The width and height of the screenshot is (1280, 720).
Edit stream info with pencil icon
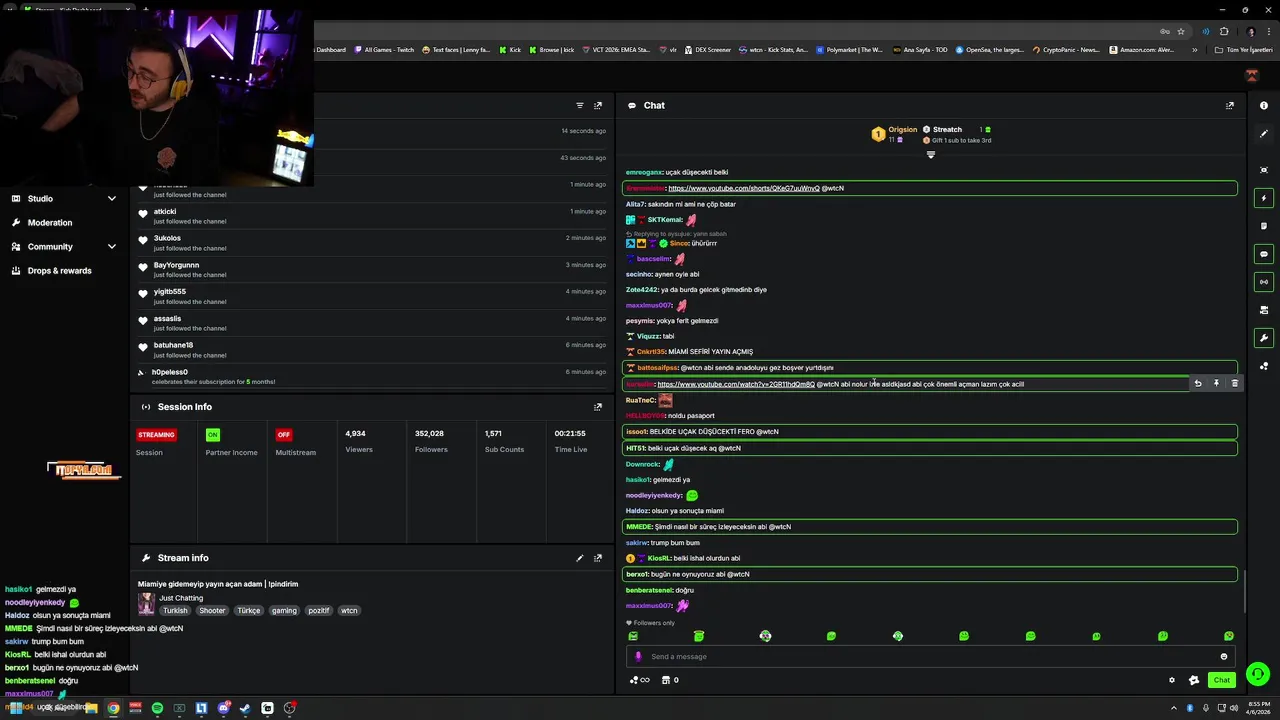(x=579, y=558)
